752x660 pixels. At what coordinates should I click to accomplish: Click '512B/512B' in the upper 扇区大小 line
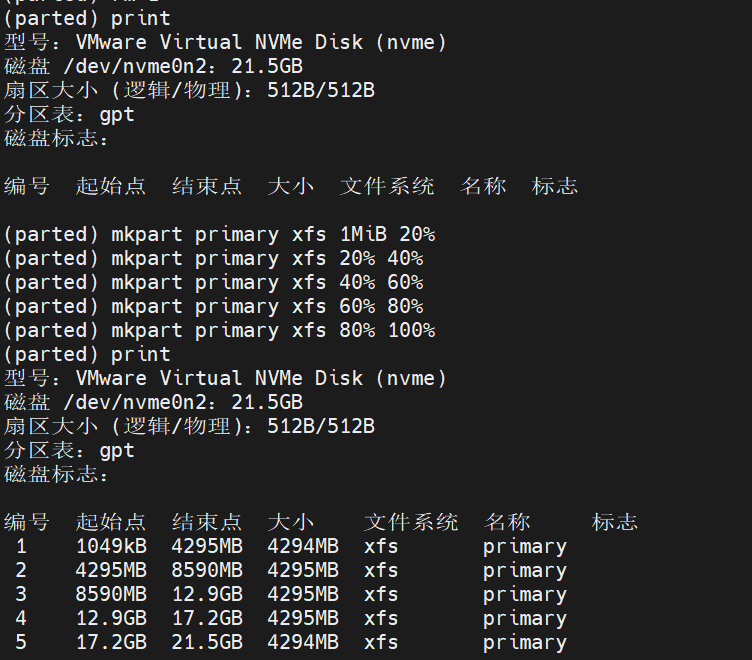(321, 90)
